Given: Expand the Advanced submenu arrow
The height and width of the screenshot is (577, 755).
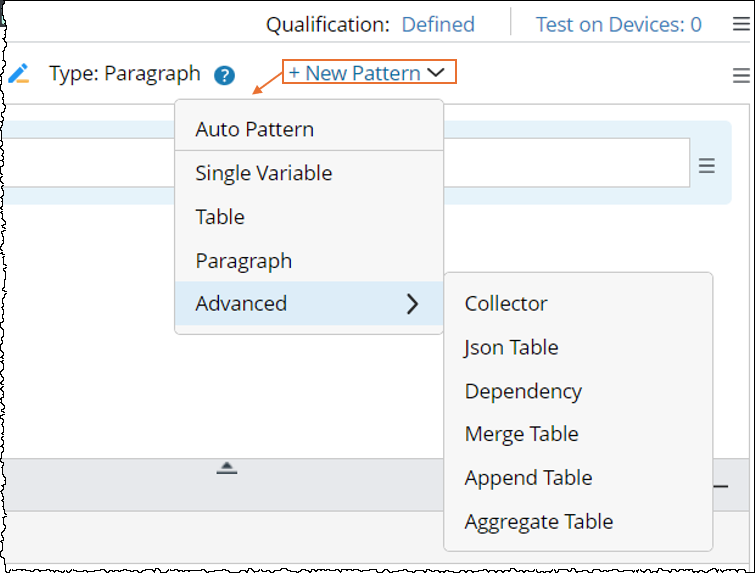Looking at the screenshot, I should pos(412,305).
